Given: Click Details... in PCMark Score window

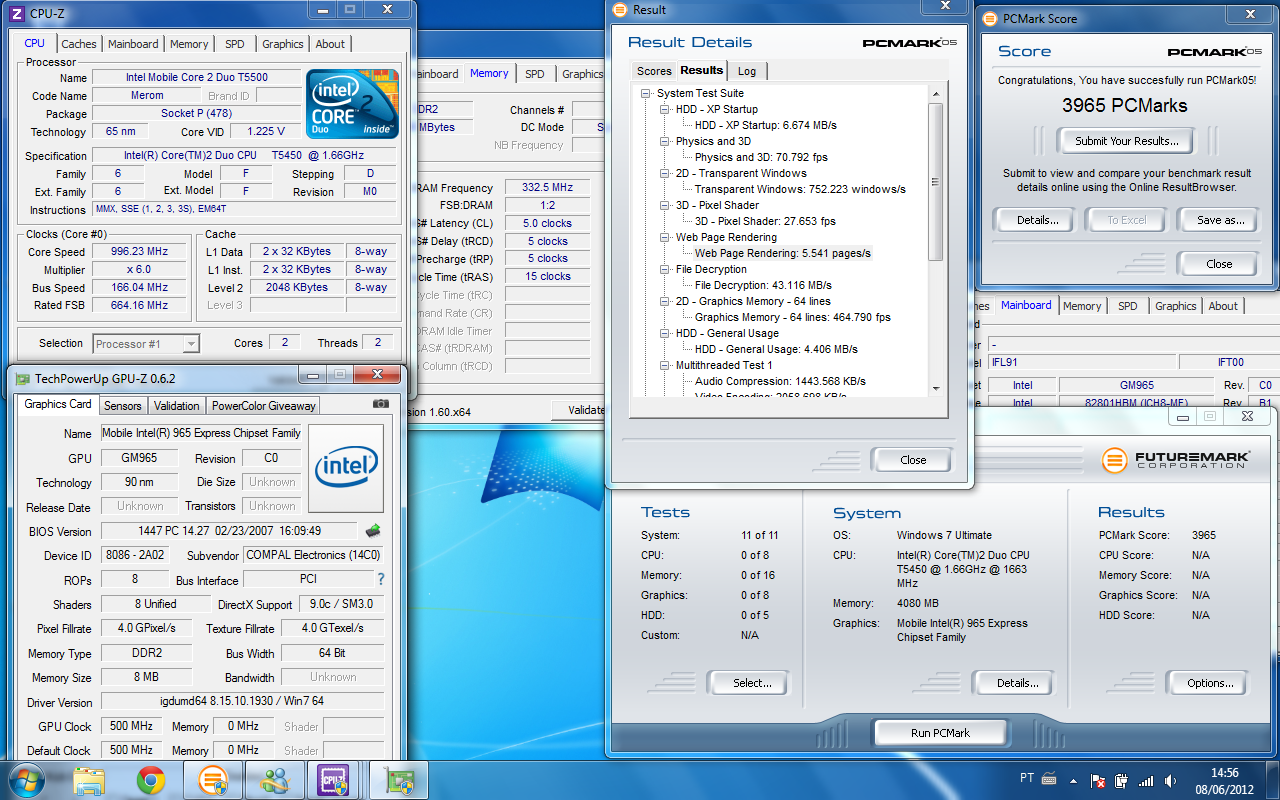Looking at the screenshot, I should 1037,220.
